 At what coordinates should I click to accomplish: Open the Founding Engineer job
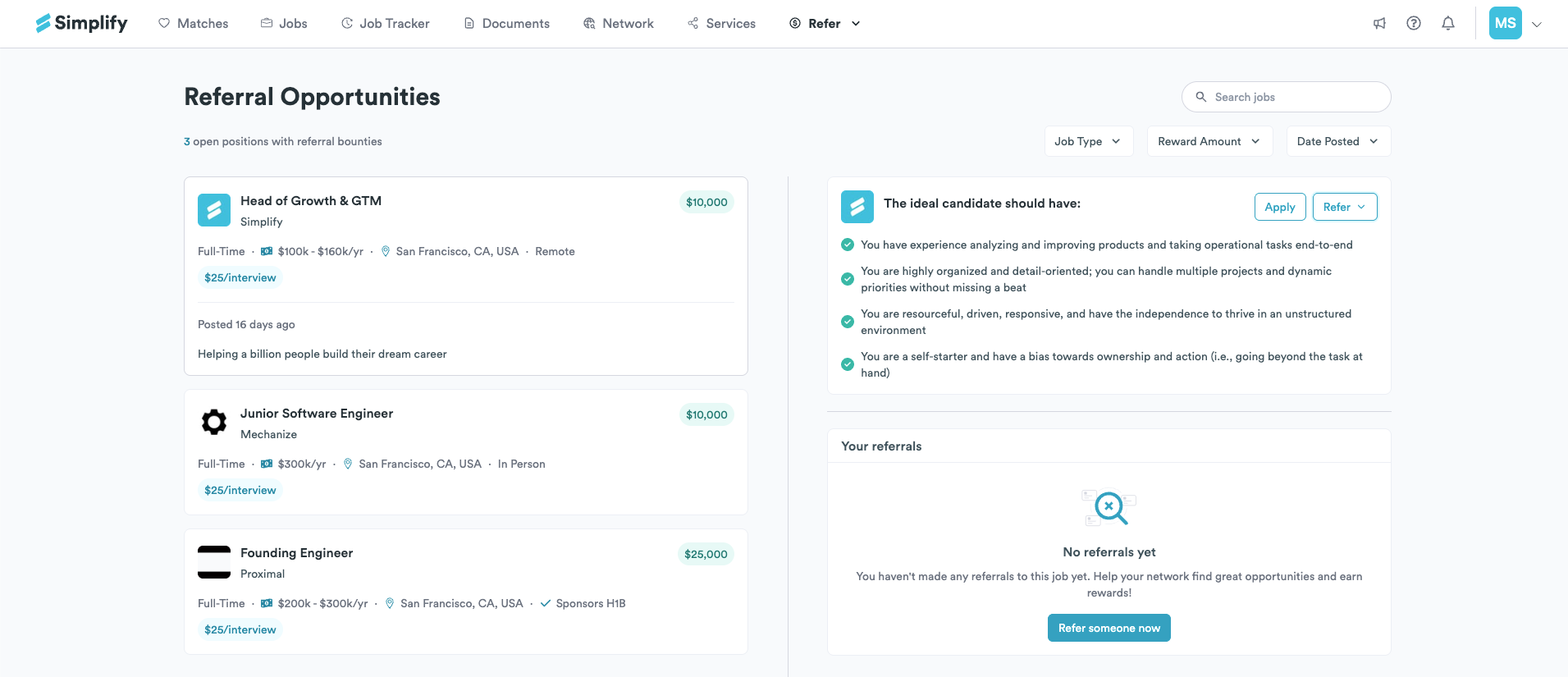click(297, 553)
